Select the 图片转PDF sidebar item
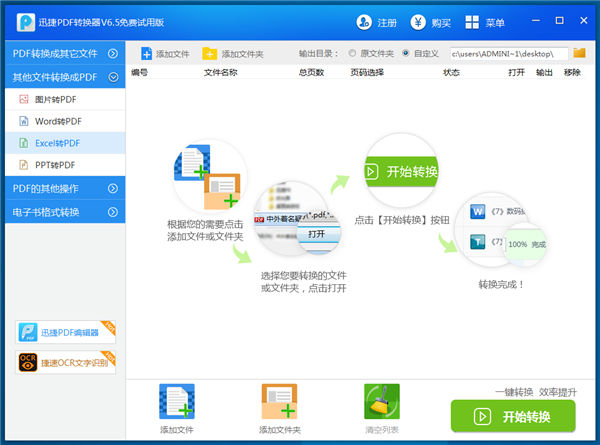Image resolution: width=600 pixels, height=445 pixels. coord(65,99)
